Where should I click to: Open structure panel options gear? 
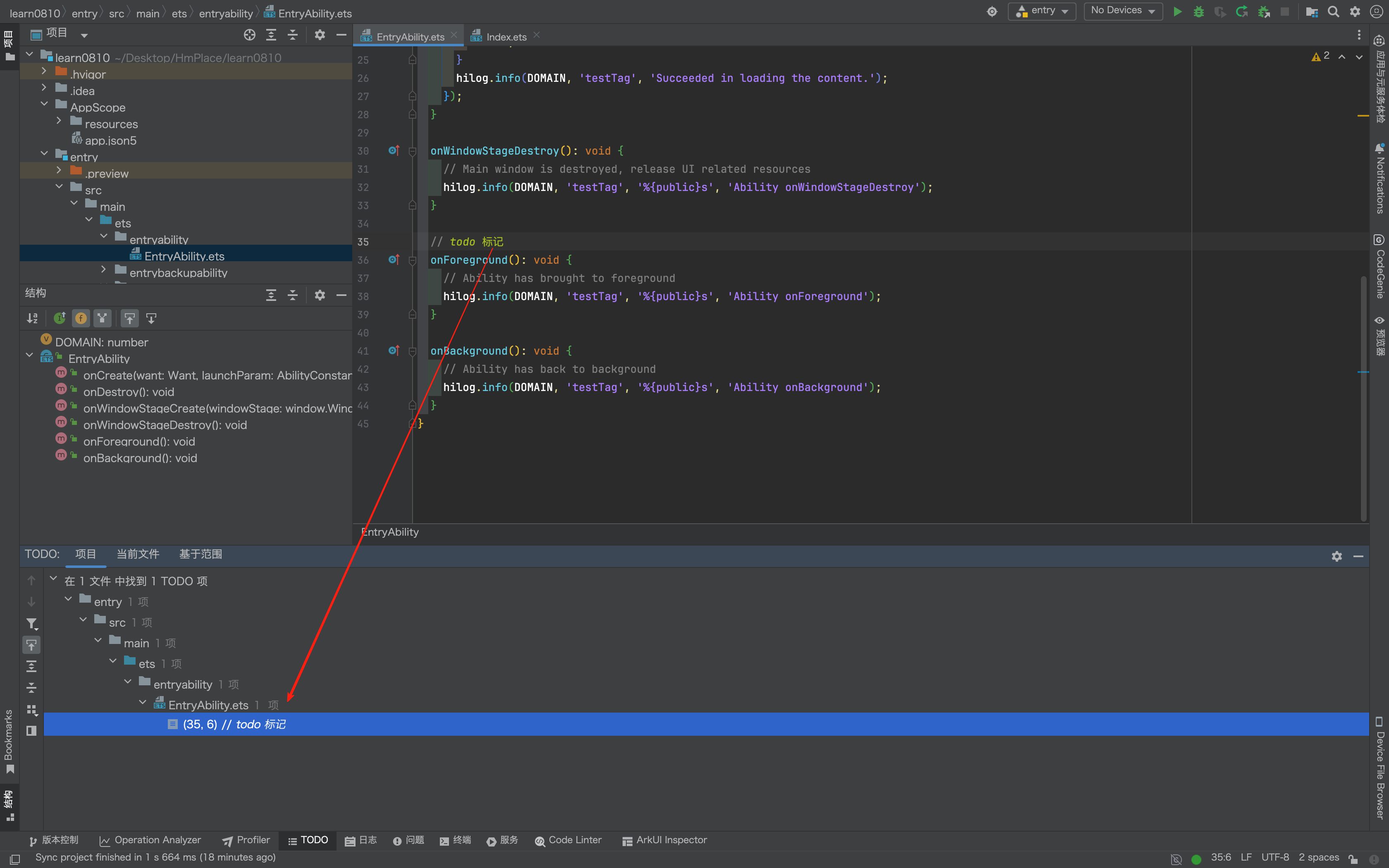coord(320,295)
